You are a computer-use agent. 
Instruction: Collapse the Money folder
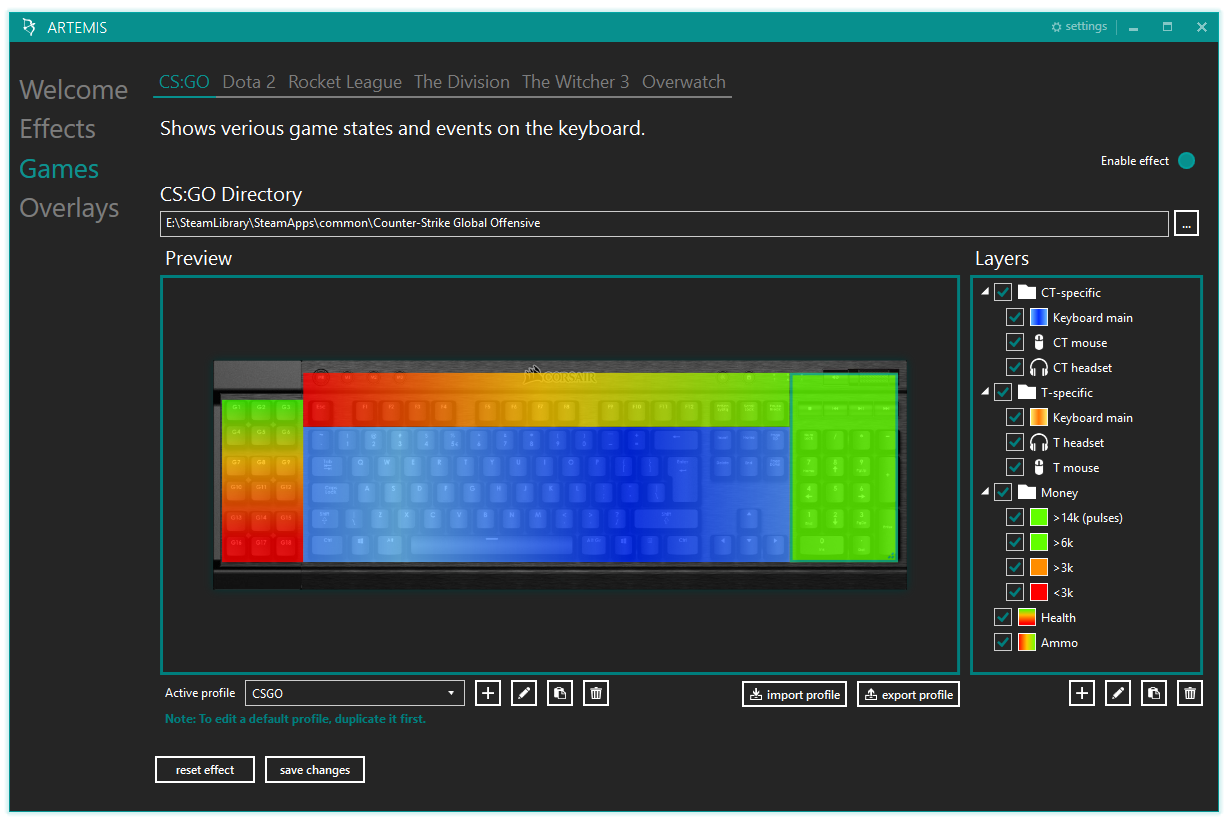985,492
